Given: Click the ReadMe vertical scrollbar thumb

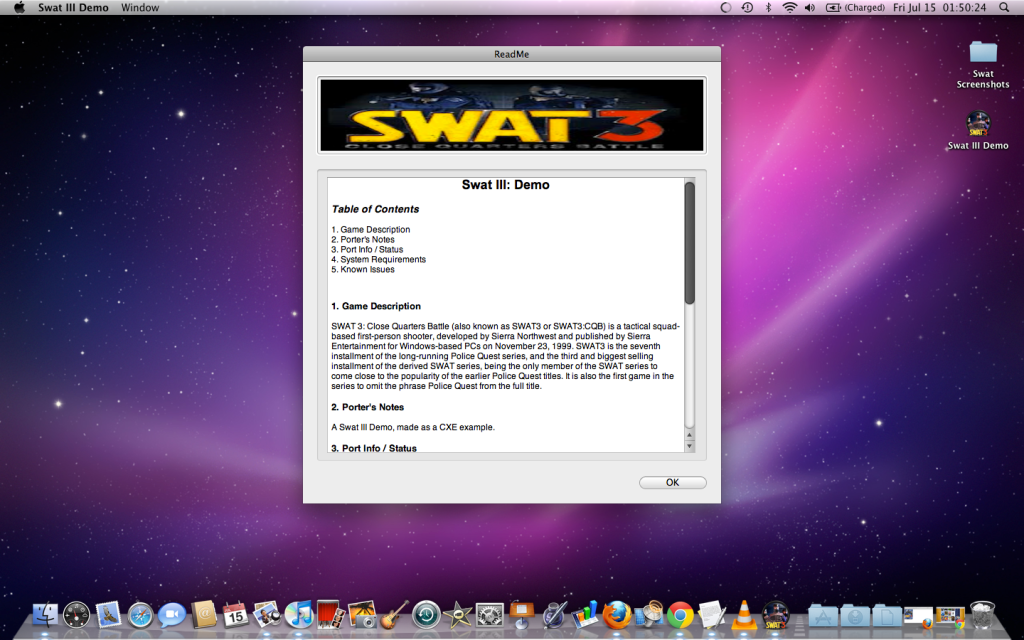Looking at the screenshot, I should coord(690,243).
